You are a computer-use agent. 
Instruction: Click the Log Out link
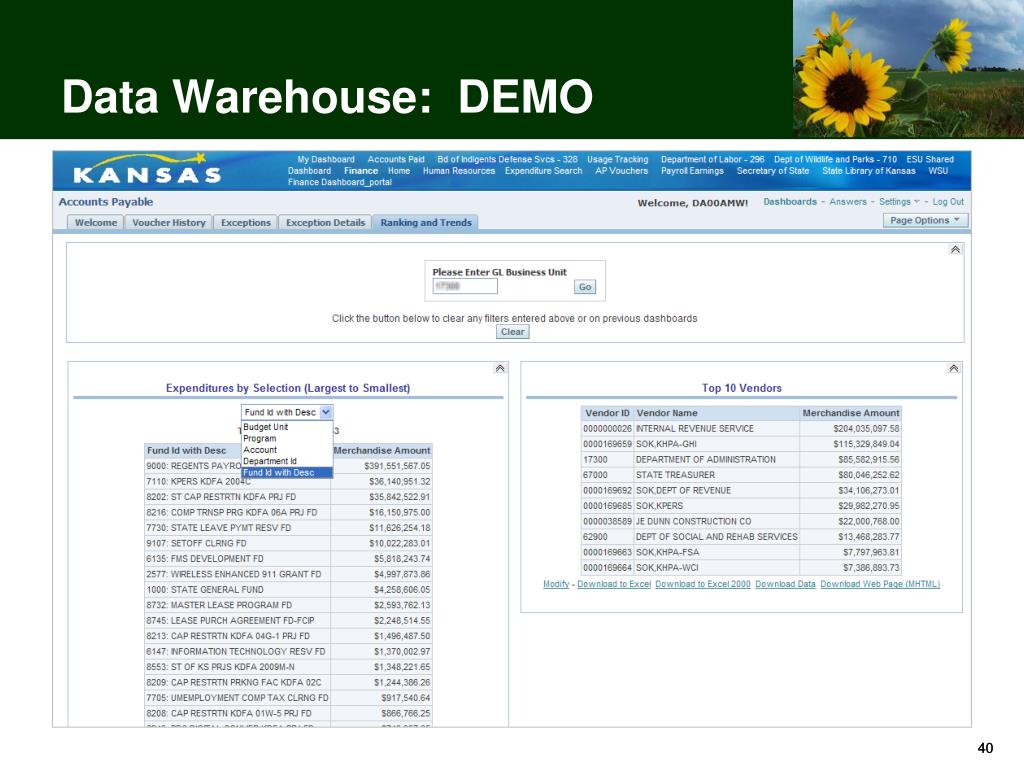948,202
